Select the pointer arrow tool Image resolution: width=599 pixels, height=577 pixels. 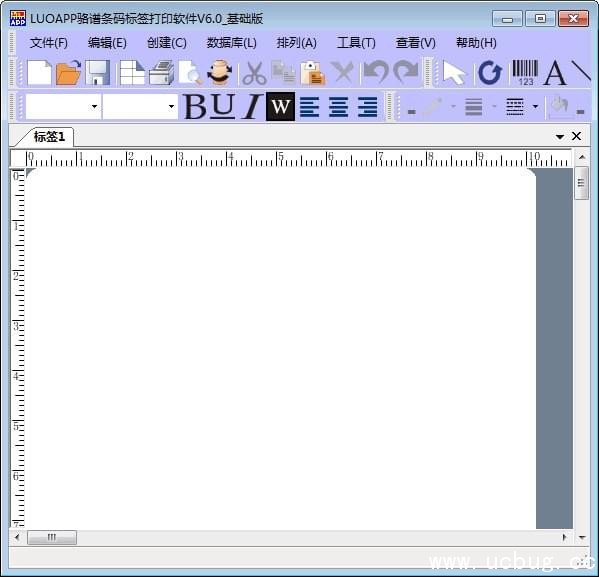[455, 73]
